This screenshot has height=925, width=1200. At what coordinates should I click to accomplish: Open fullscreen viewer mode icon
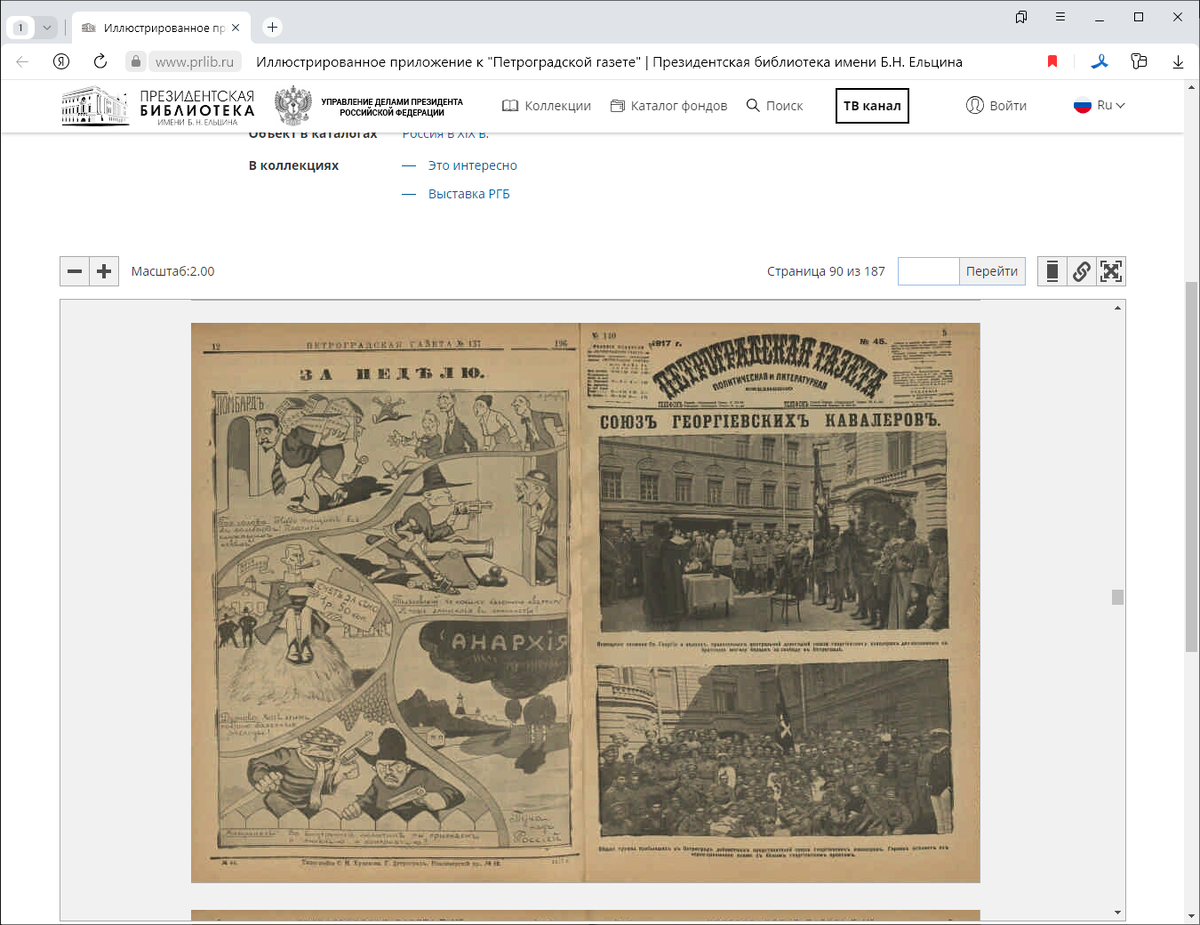point(1111,271)
